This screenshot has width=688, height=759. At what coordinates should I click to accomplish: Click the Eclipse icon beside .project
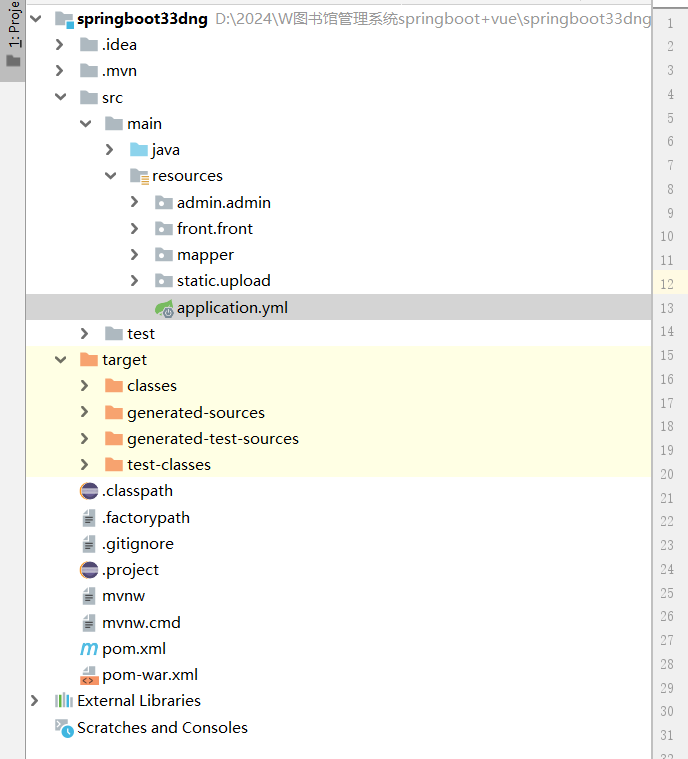click(x=89, y=570)
